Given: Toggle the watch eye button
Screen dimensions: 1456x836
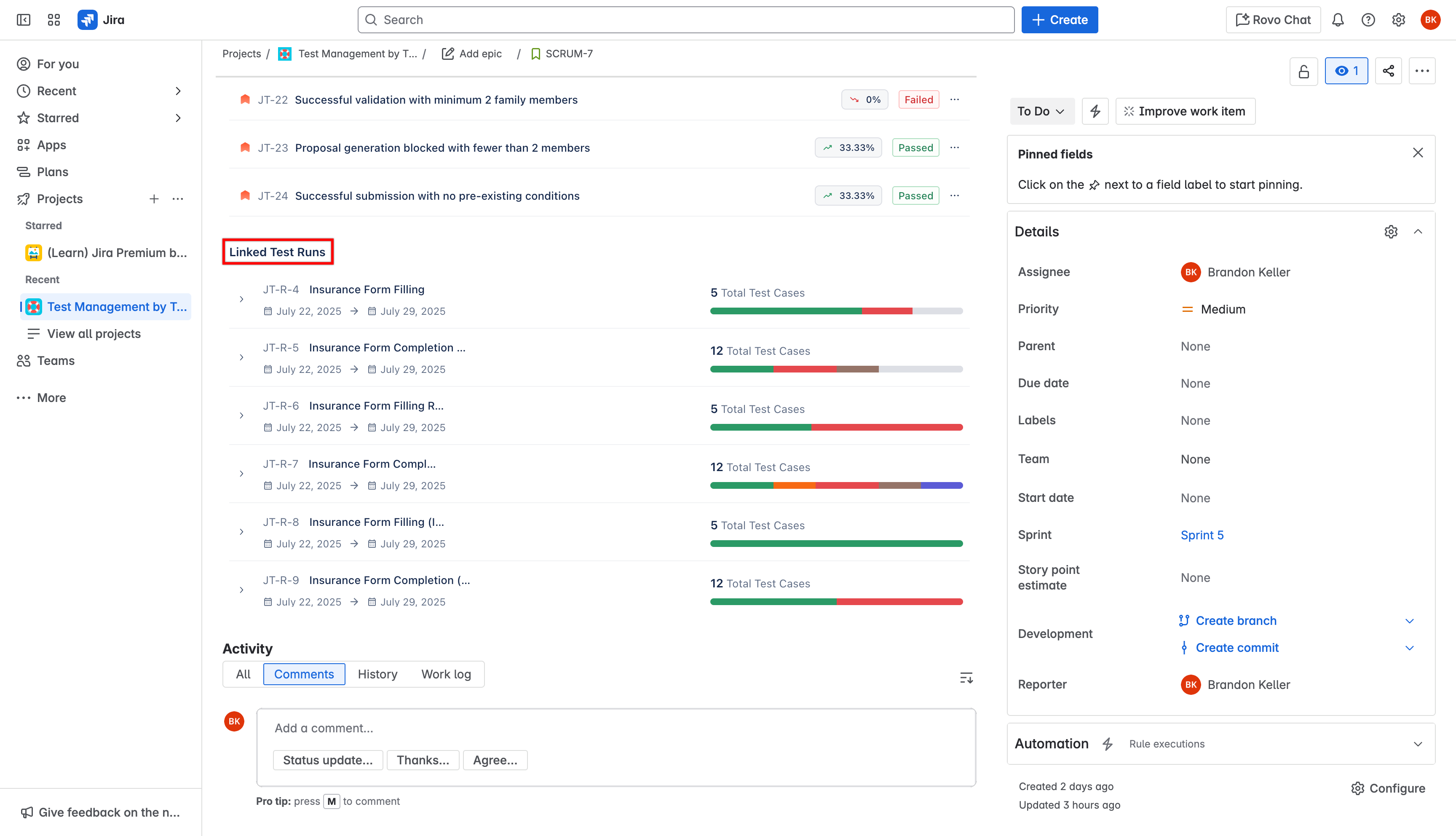Looking at the screenshot, I should 1346,71.
